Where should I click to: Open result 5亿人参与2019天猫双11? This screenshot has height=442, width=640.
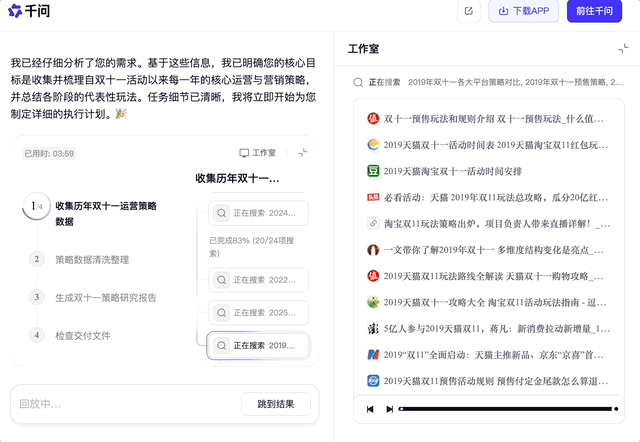click(497, 329)
